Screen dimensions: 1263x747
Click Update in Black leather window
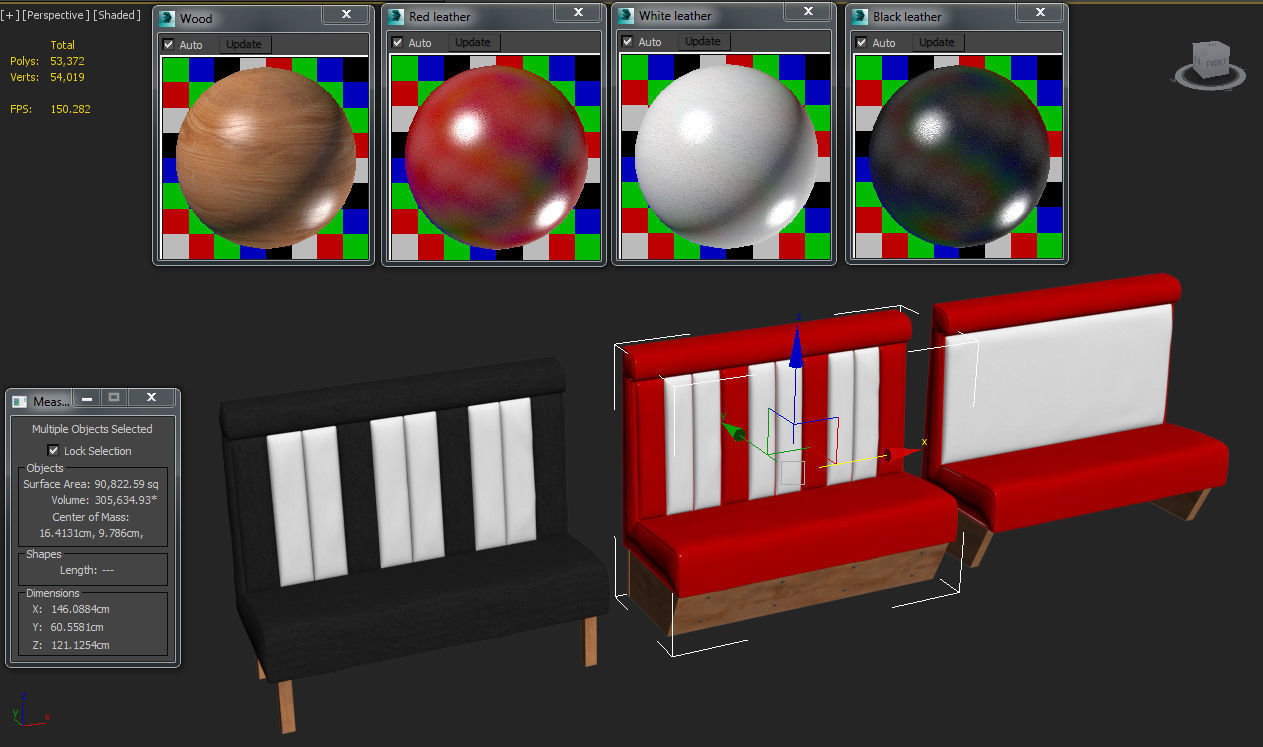937,42
